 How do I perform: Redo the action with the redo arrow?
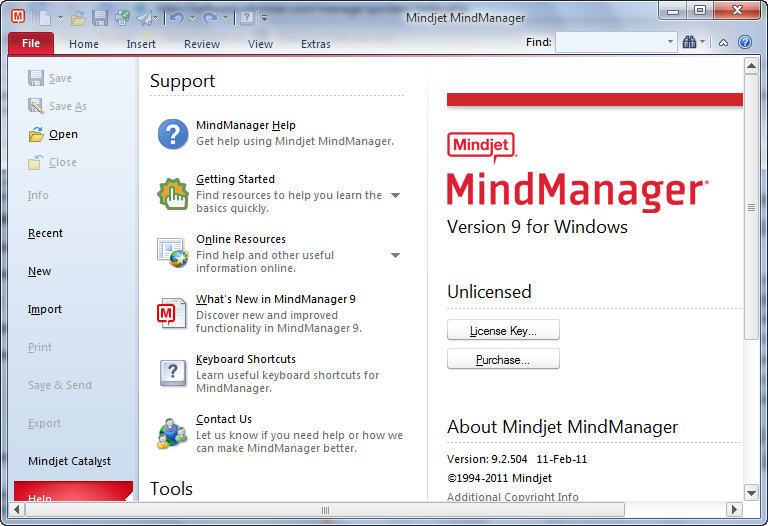click(210, 18)
